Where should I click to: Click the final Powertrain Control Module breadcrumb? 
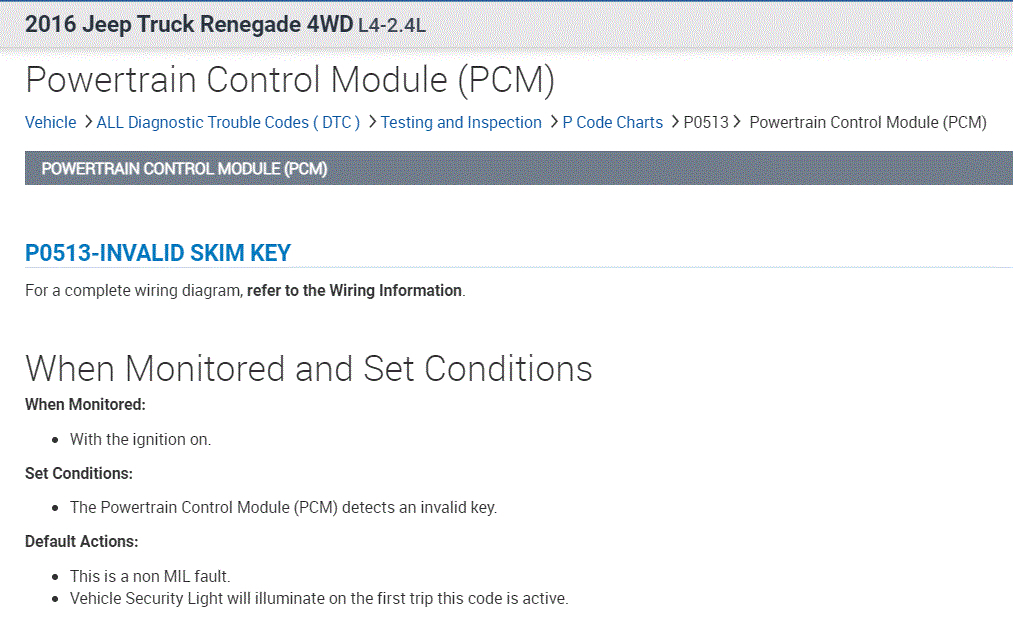pos(867,122)
